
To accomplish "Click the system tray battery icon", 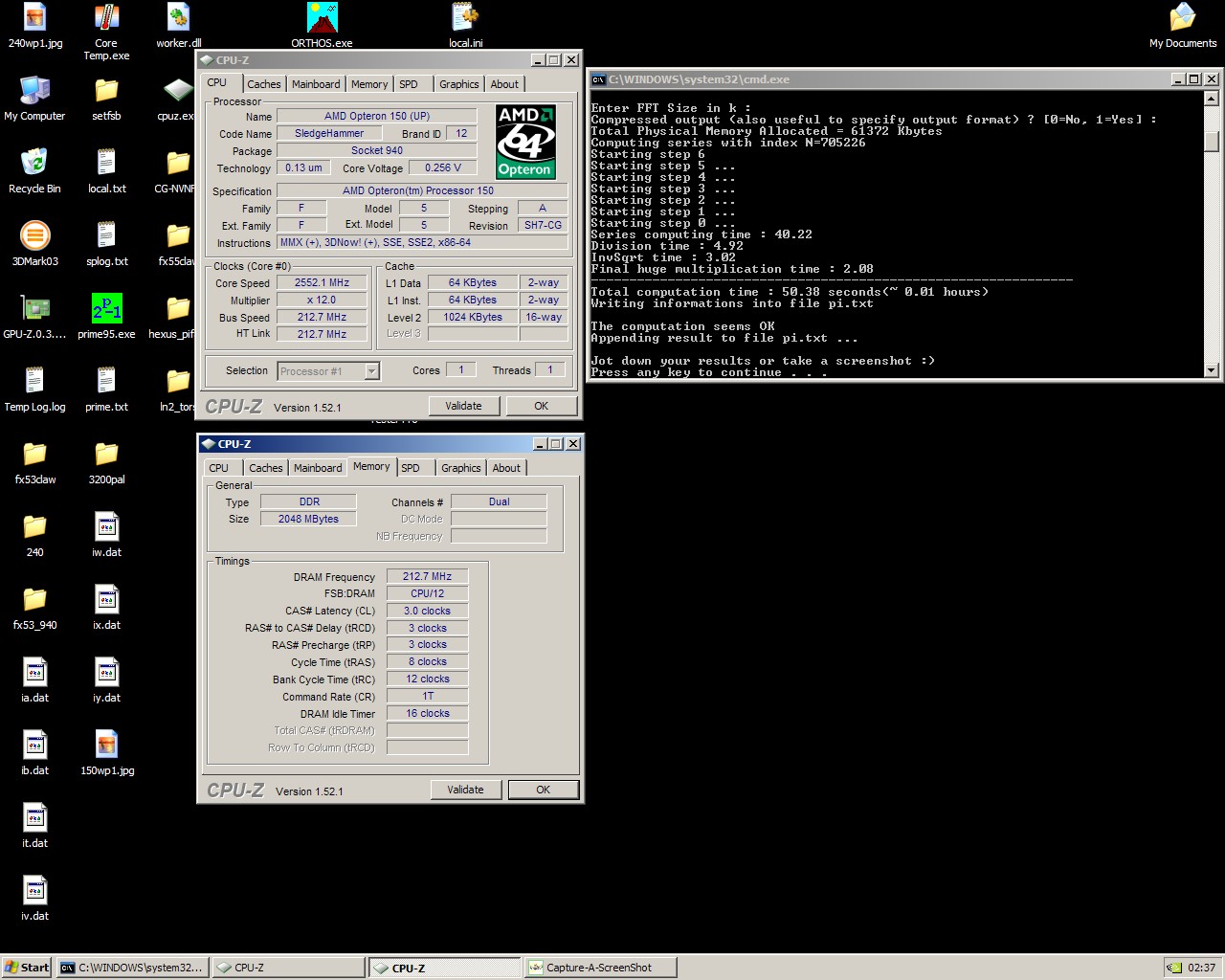I will (x=1173, y=968).
